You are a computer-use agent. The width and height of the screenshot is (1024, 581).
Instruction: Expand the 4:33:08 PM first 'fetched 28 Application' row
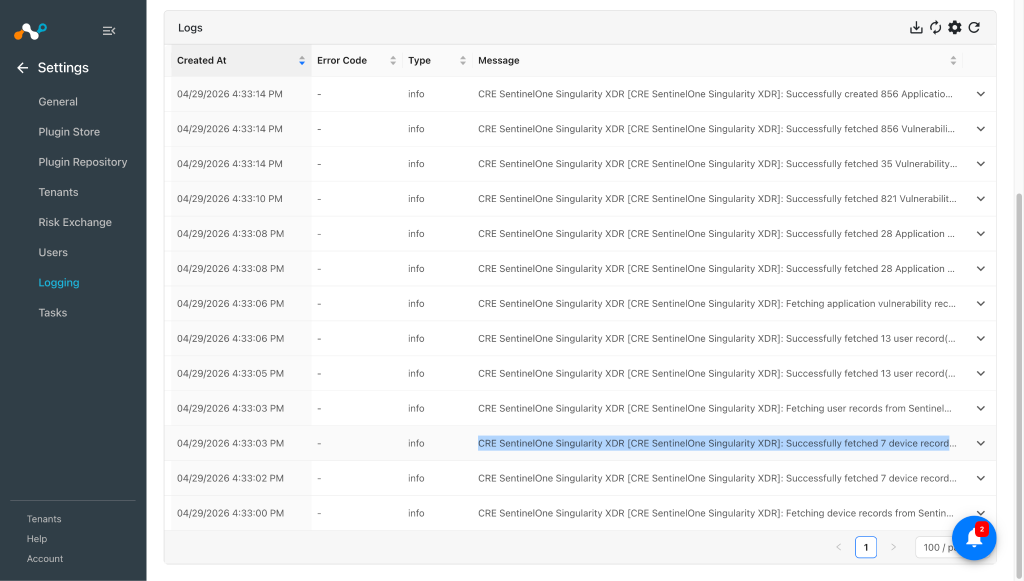pyautogui.click(x=980, y=234)
